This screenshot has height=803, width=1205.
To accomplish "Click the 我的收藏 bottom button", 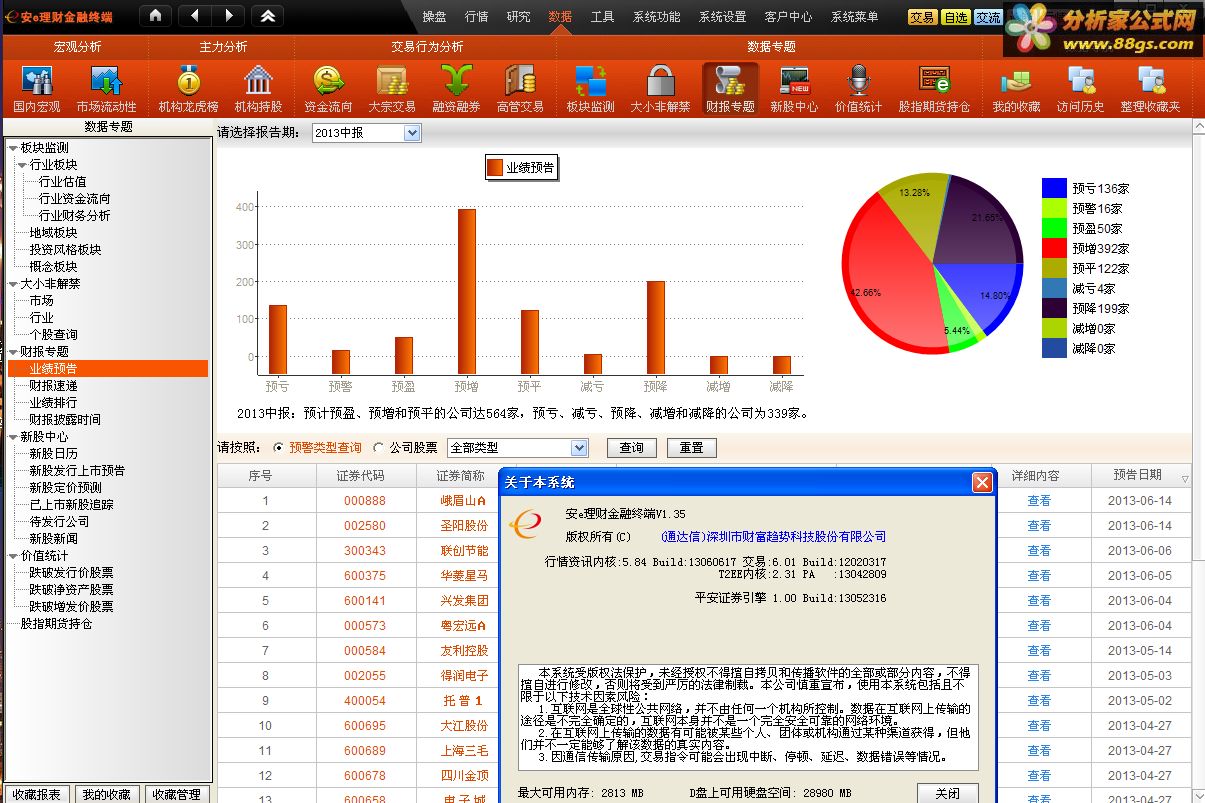I will [x=107, y=794].
